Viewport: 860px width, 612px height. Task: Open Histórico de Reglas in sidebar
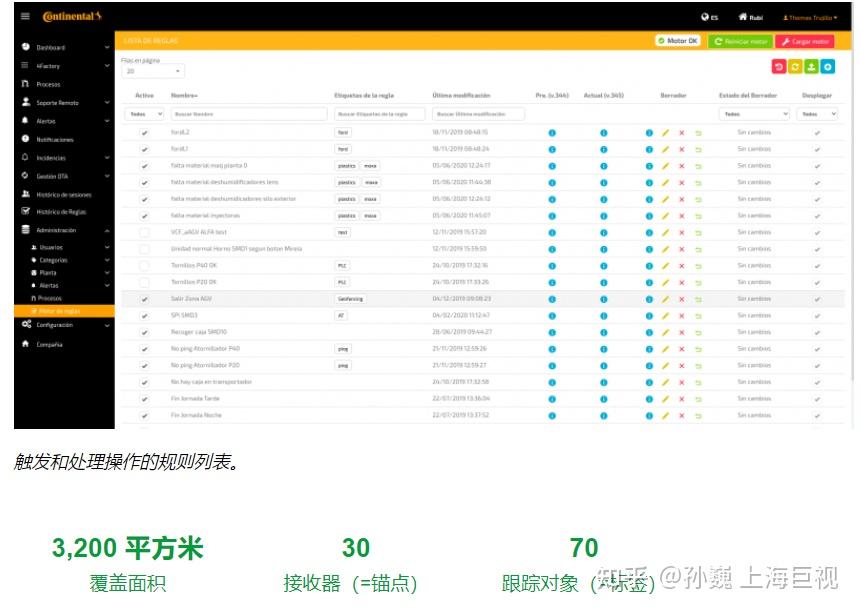coord(61,212)
